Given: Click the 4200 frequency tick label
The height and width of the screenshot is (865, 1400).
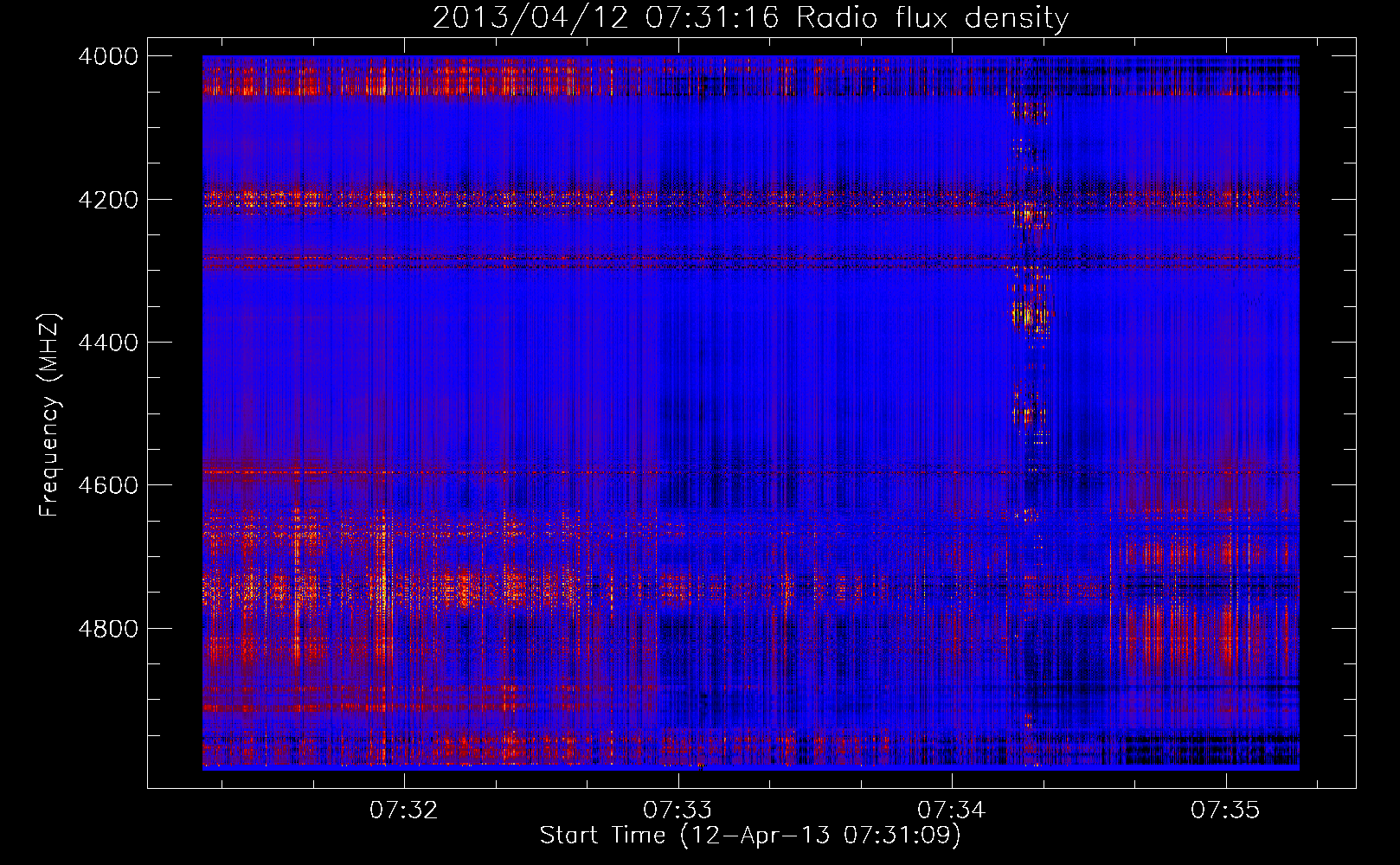Looking at the screenshot, I should point(108,200).
